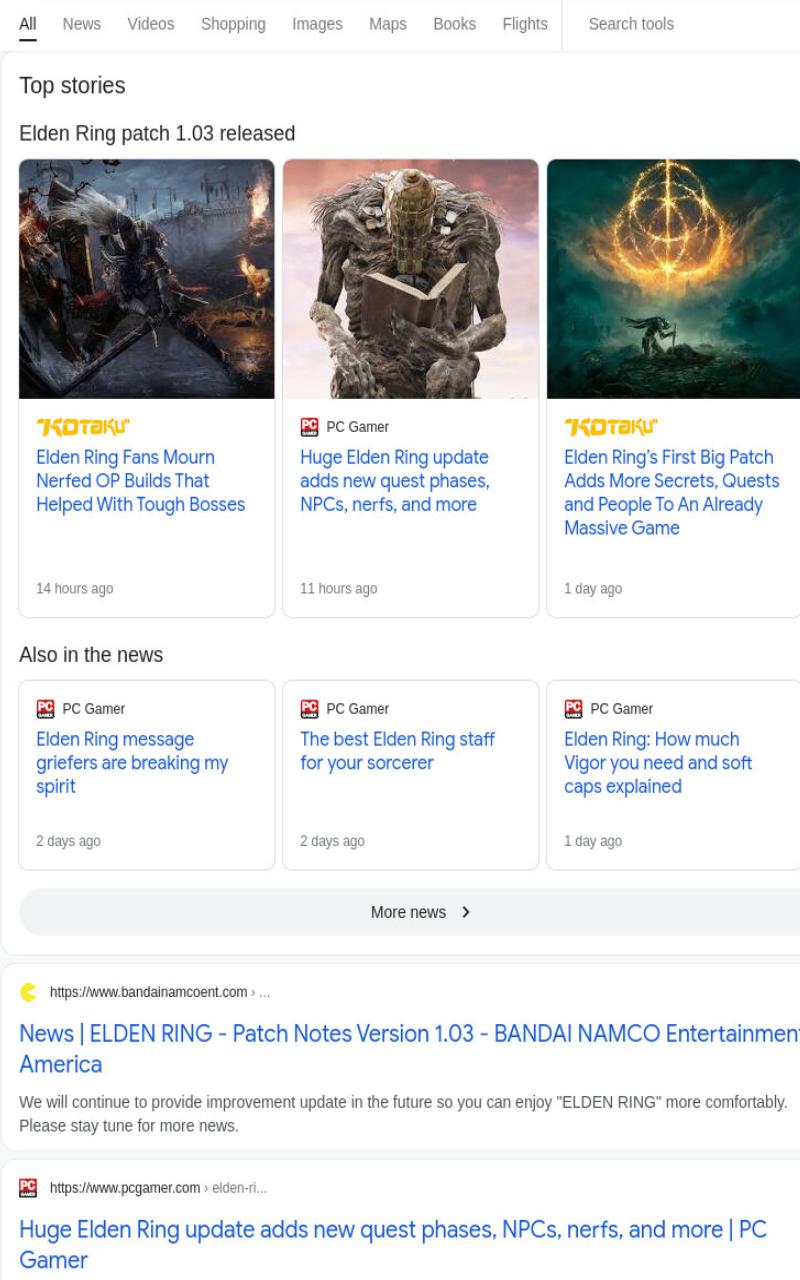Open 'Elden Ring message griefers' article

(132, 763)
